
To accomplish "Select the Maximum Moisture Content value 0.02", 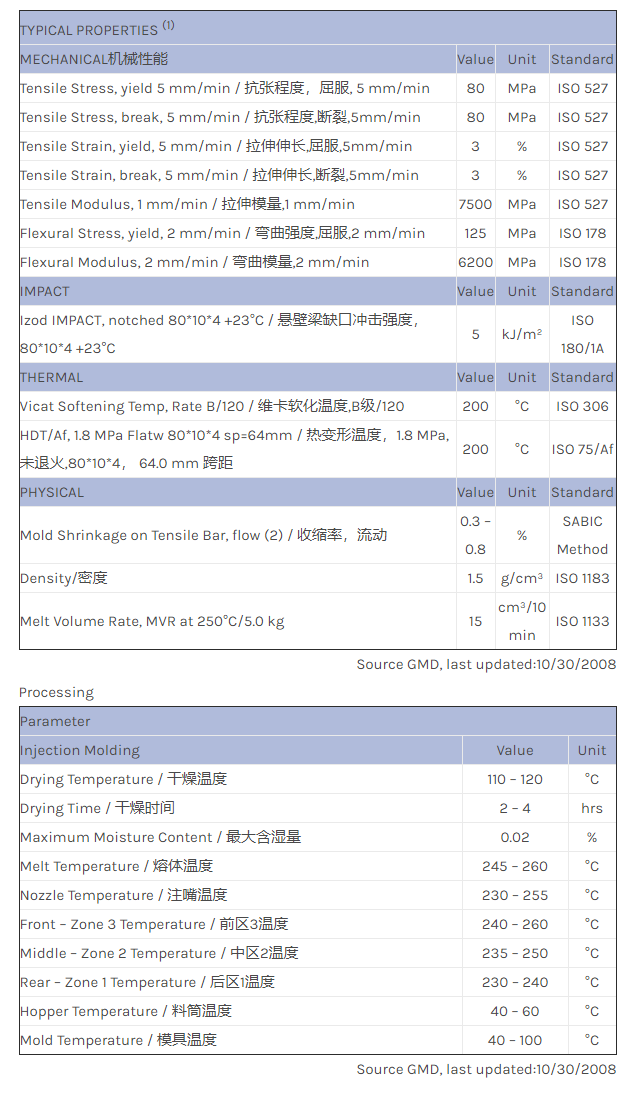I will [x=515, y=837].
